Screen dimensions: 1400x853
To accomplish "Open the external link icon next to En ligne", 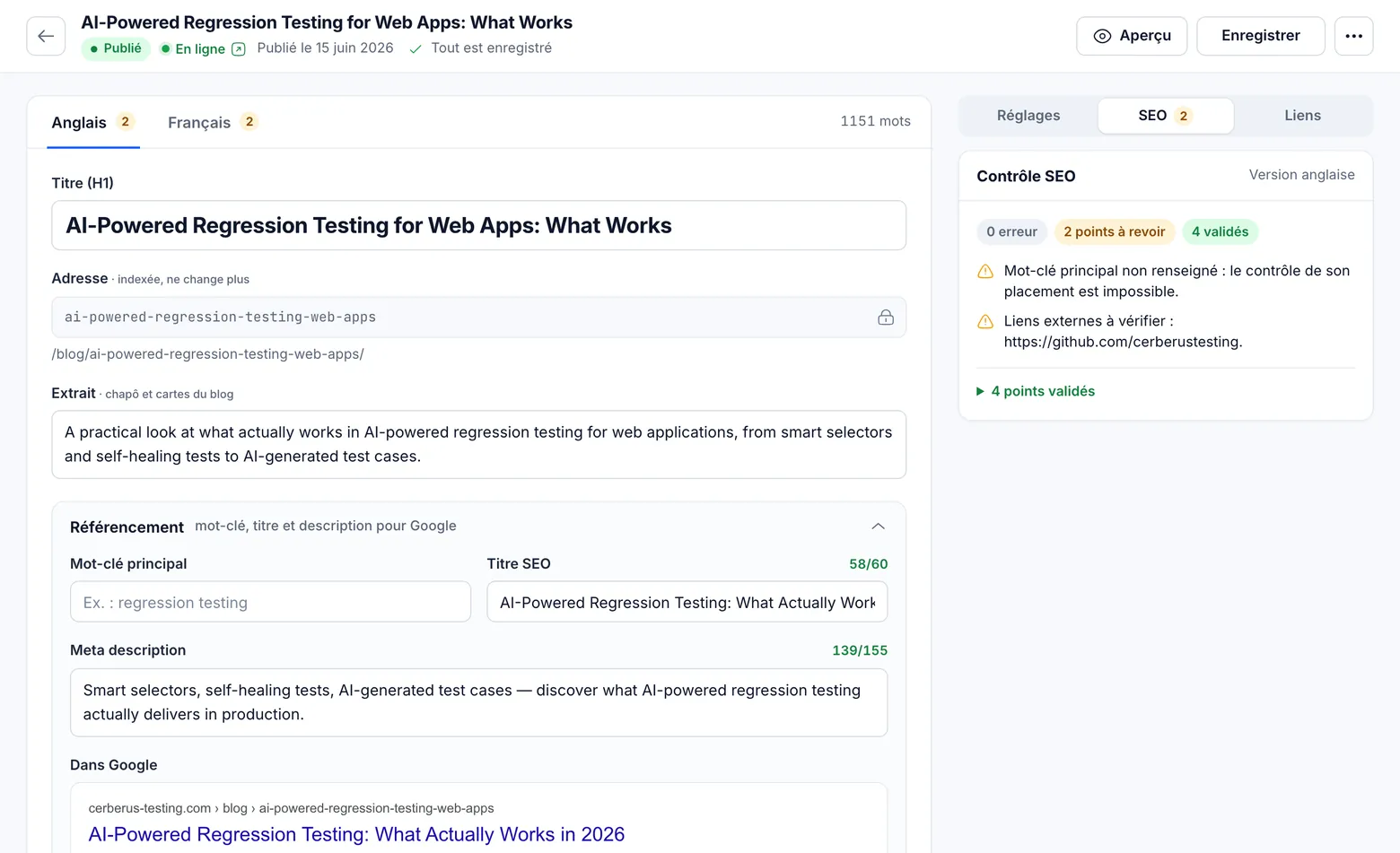I will [x=239, y=49].
